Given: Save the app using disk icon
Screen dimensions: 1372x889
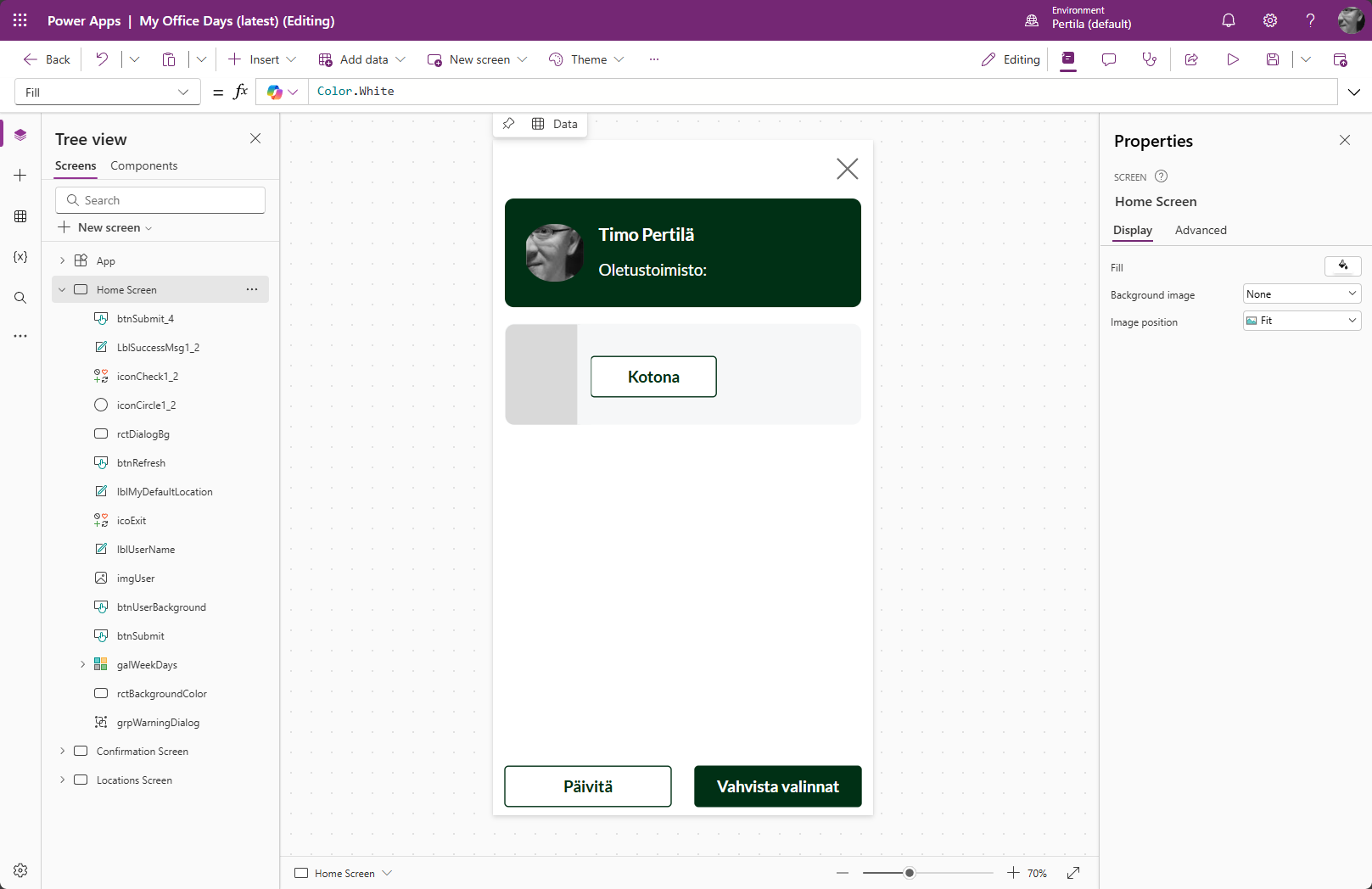Looking at the screenshot, I should (1272, 59).
